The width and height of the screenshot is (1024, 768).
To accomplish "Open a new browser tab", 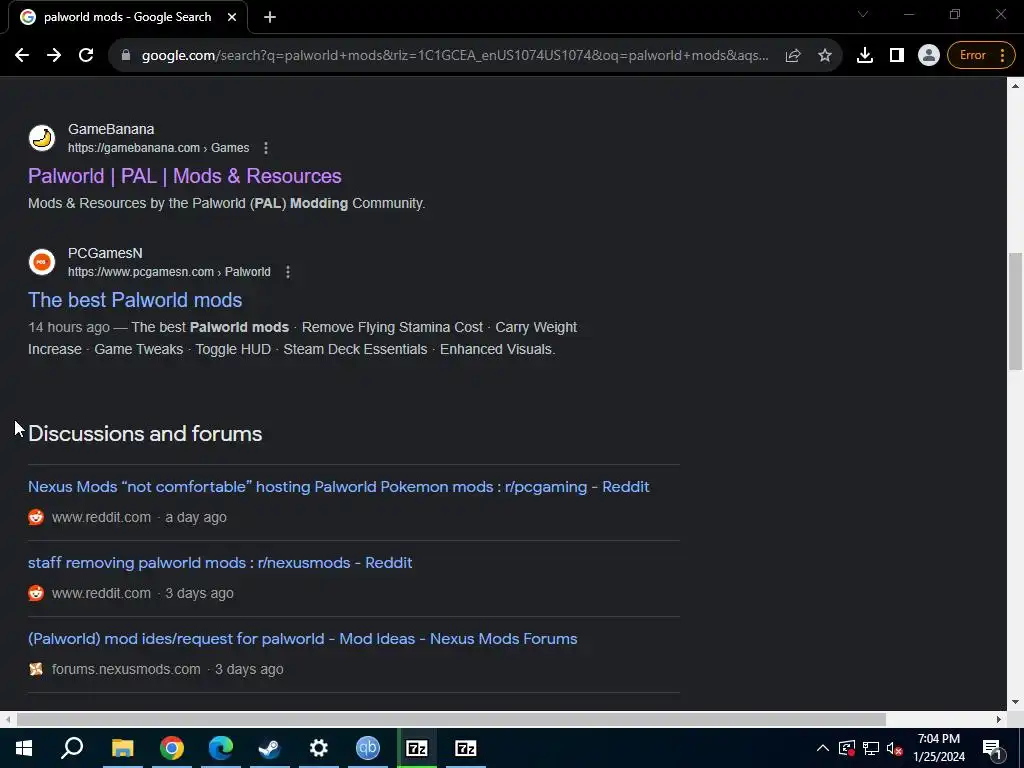I will pyautogui.click(x=270, y=17).
